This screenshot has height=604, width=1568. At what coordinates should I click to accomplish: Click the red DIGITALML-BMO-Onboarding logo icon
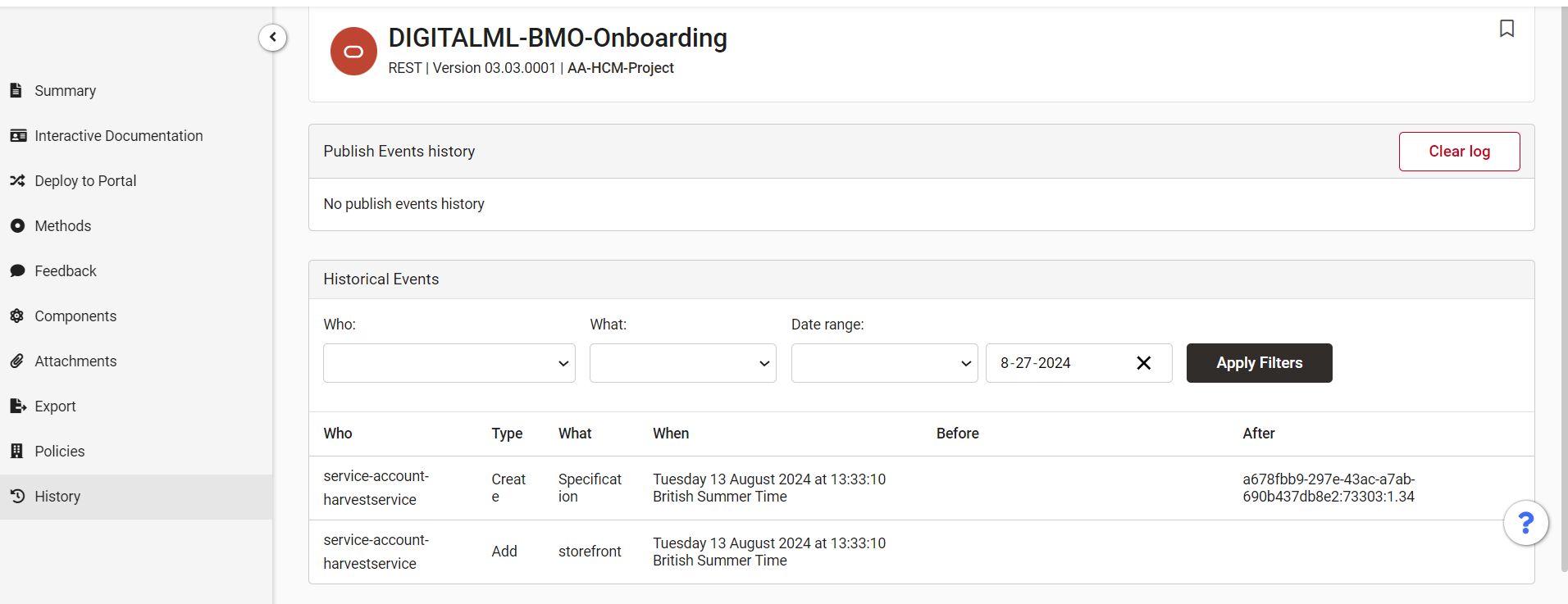click(x=353, y=52)
